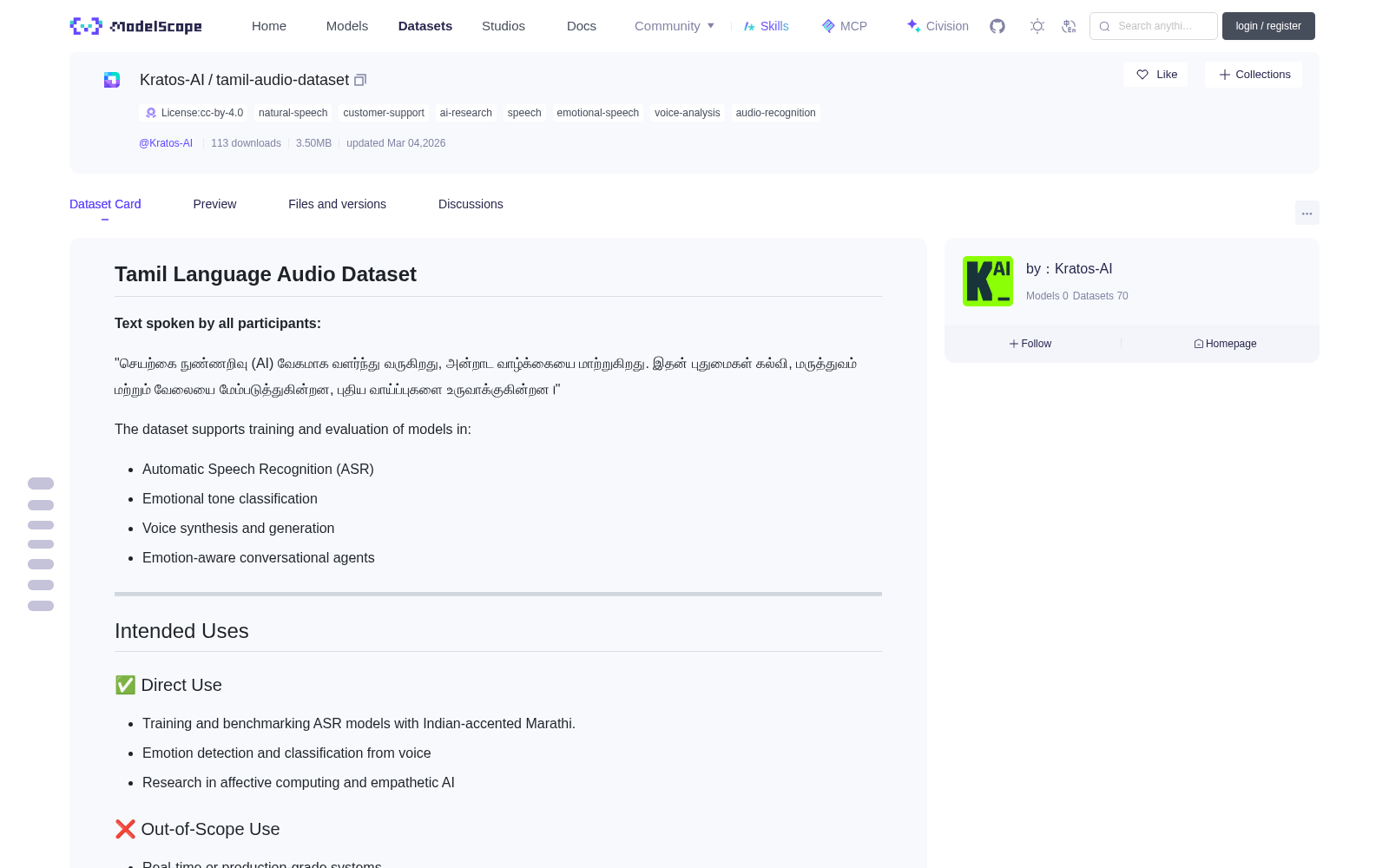Click the Civision sparkle icon
The height and width of the screenshot is (868, 1389).
coord(913,26)
